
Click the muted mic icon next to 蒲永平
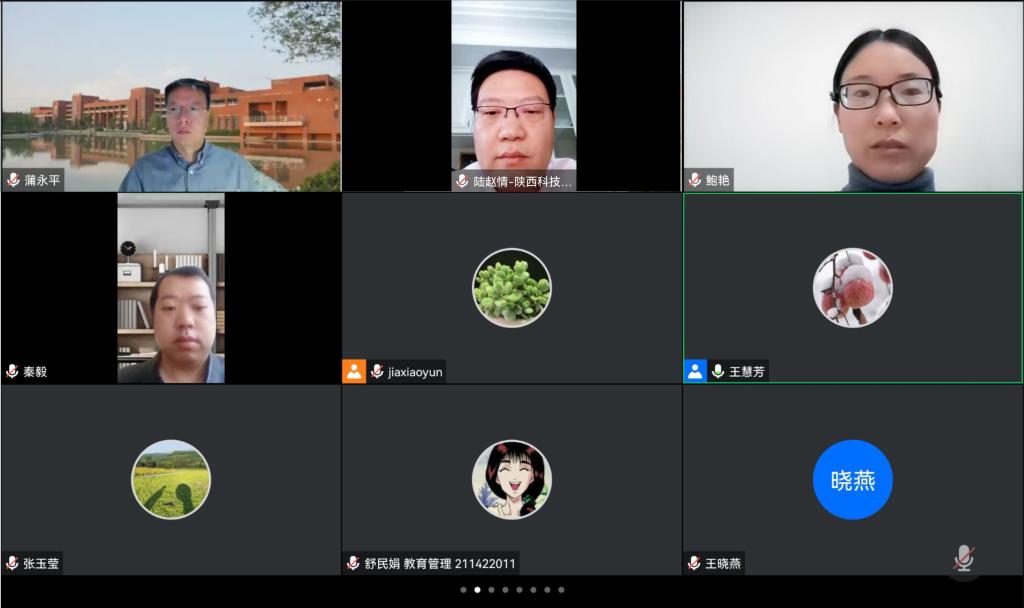click(x=13, y=181)
